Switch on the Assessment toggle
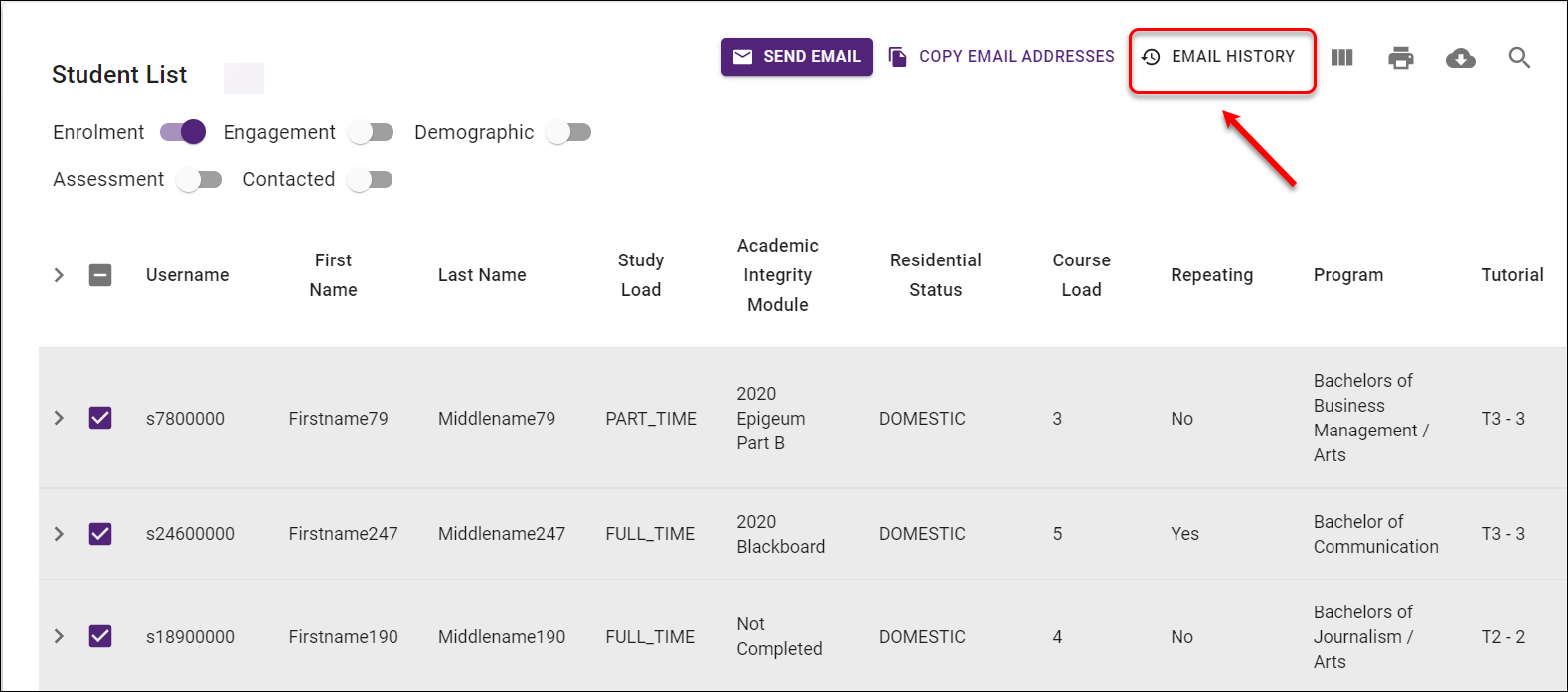Image resolution: width=1568 pixels, height=692 pixels. tap(199, 179)
